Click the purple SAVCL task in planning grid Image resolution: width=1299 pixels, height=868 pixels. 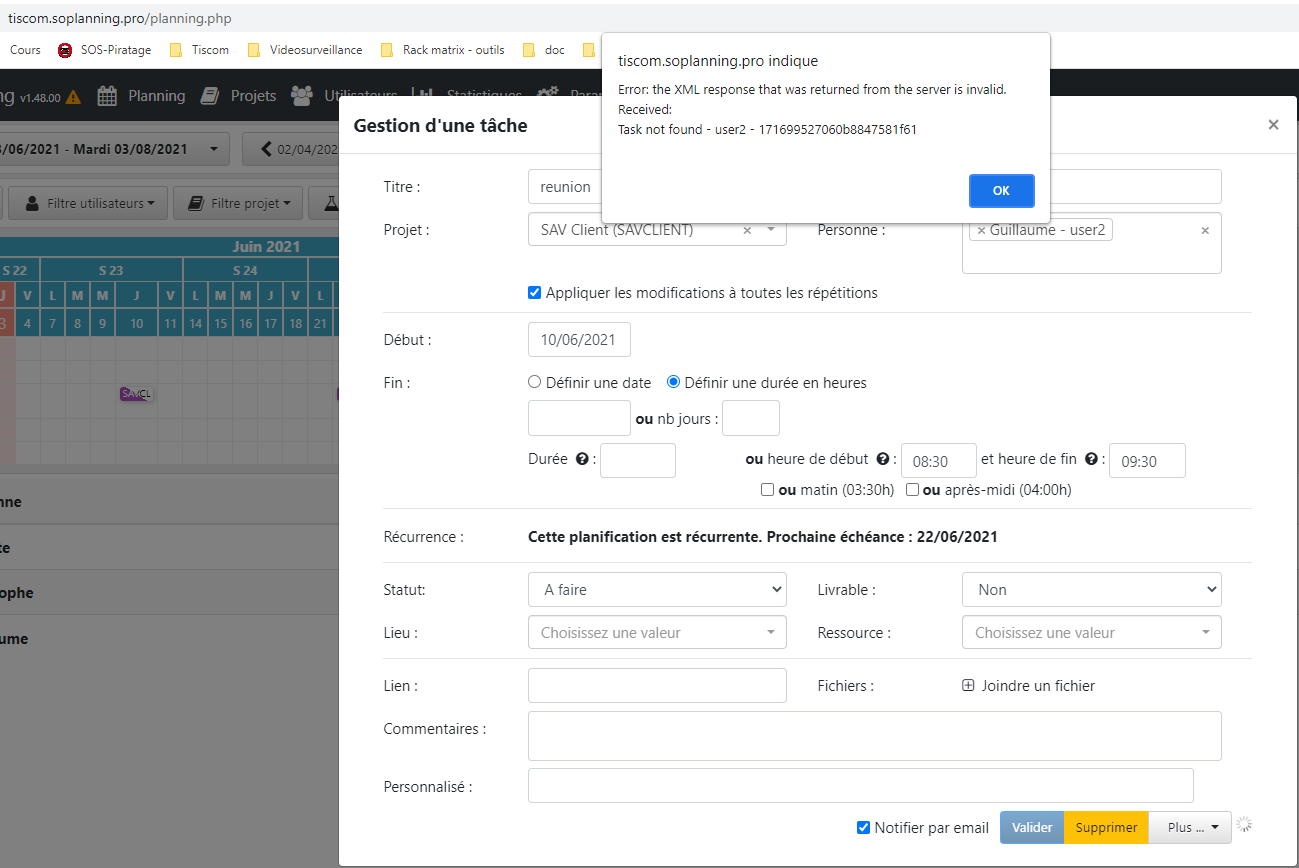tap(135, 394)
